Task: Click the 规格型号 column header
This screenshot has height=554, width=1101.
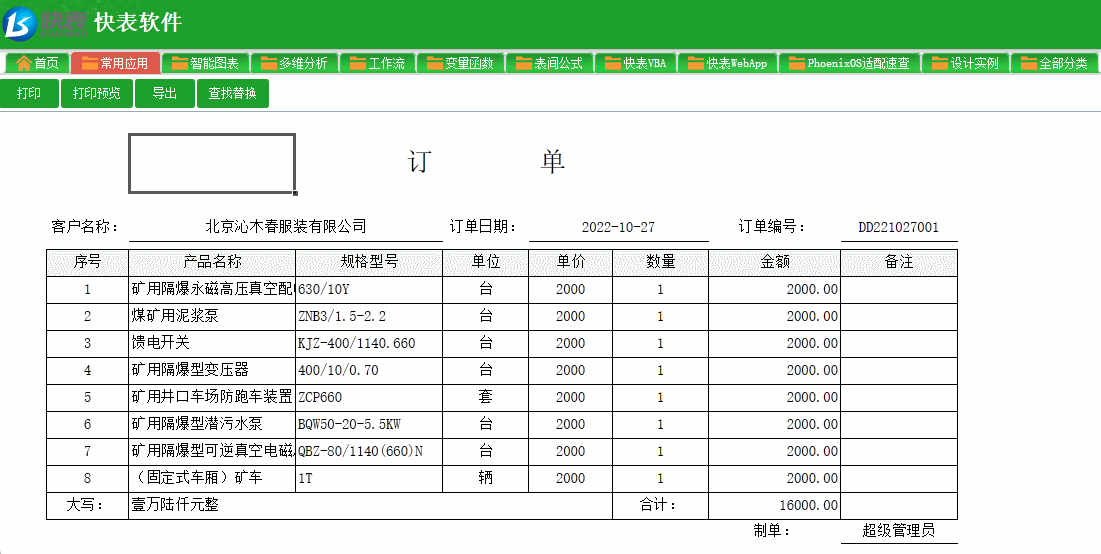Action: coord(369,262)
